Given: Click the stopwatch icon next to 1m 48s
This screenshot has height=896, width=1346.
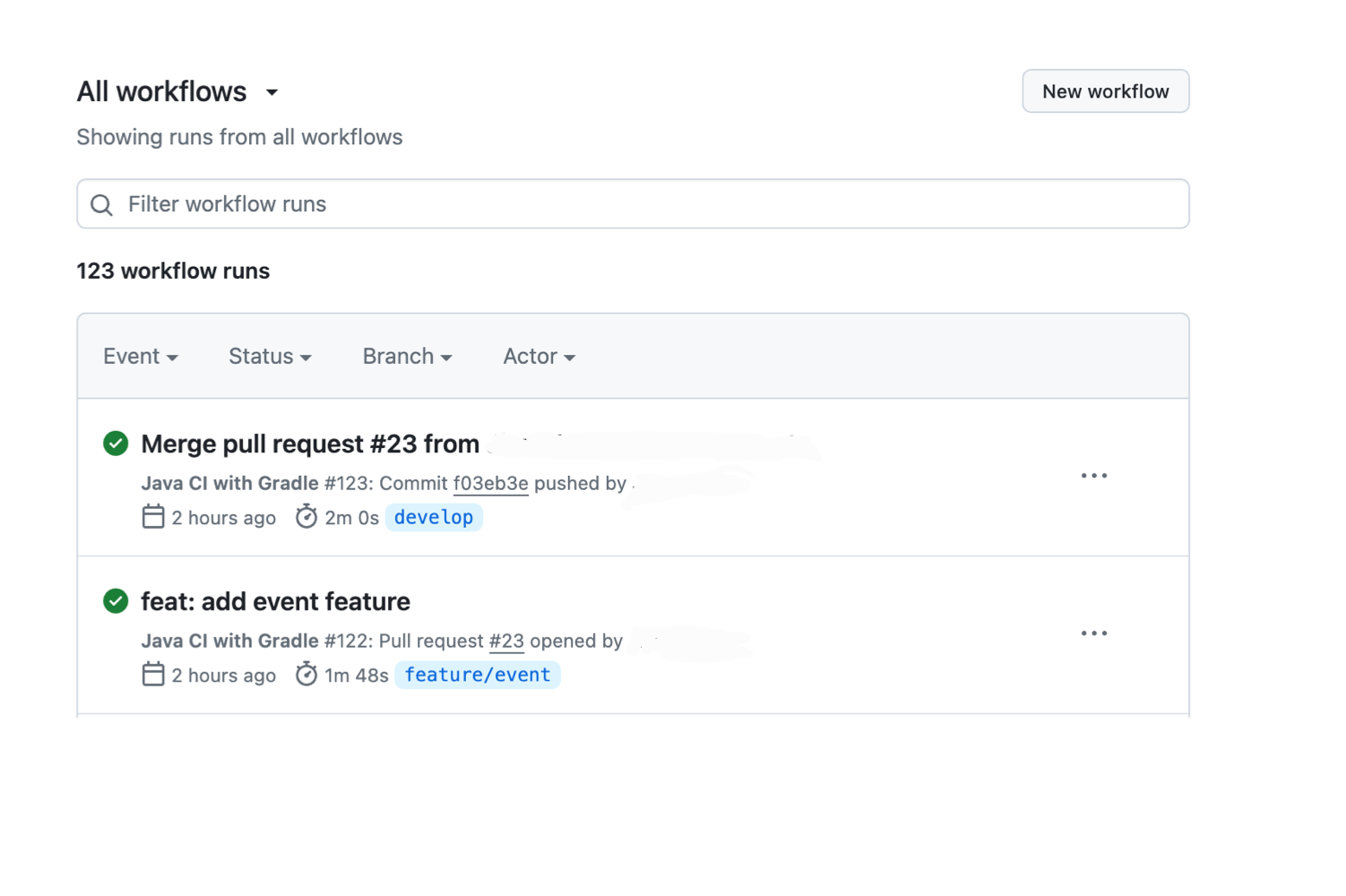Looking at the screenshot, I should 306,675.
